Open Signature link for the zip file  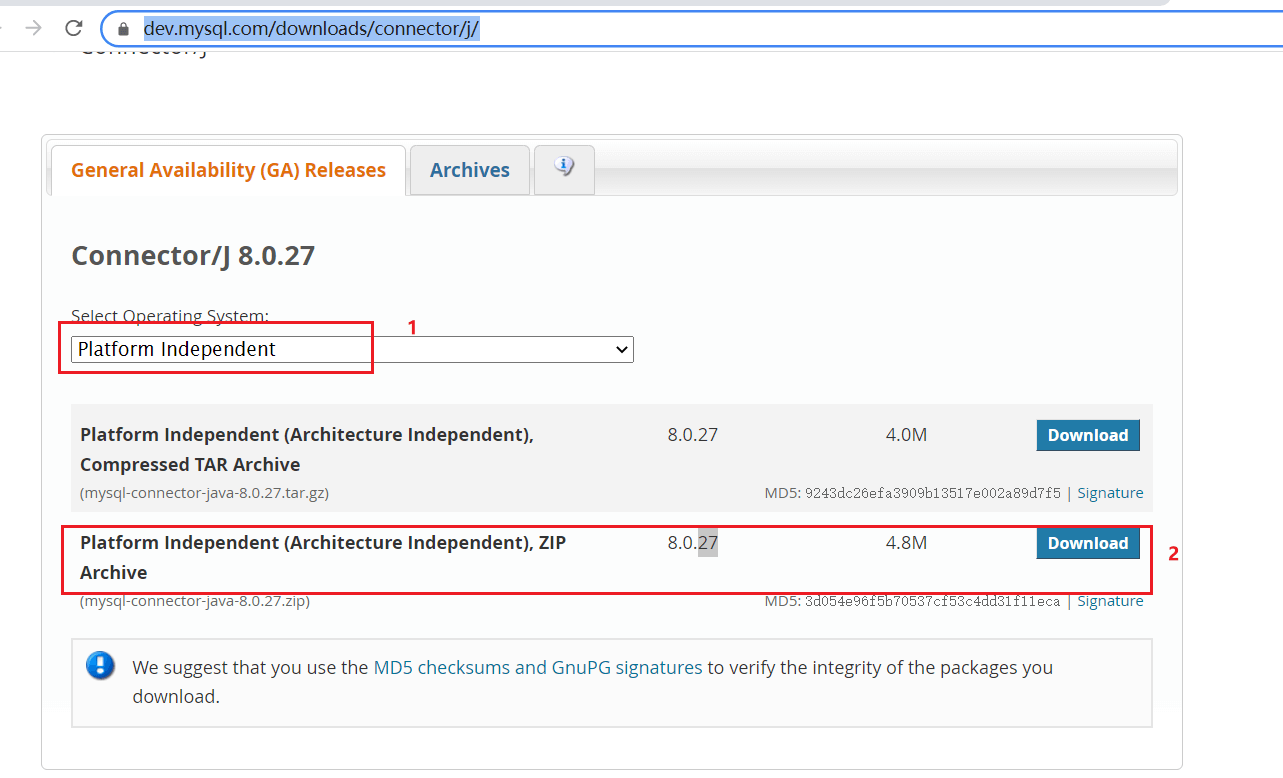click(x=1110, y=601)
